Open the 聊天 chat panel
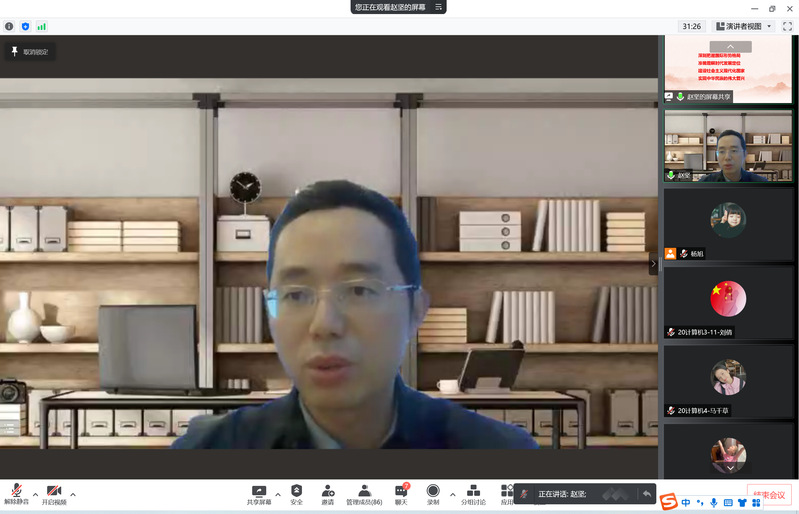The height and width of the screenshot is (514, 799). pyautogui.click(x=401, y=492)
